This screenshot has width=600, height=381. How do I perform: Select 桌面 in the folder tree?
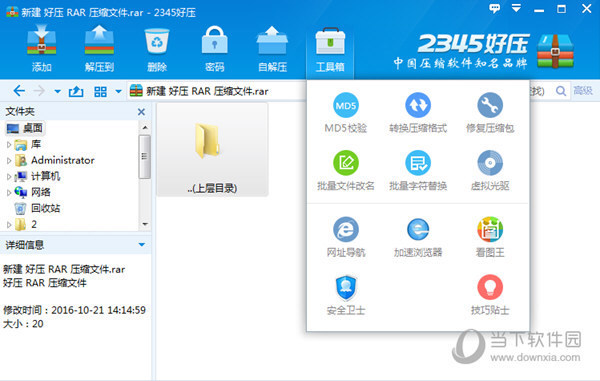(x=25, y=128)
